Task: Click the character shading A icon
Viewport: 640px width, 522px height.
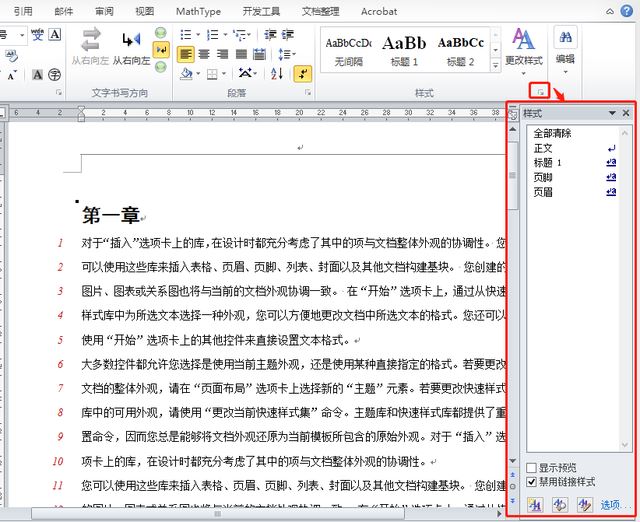Action: coord(37,75)
